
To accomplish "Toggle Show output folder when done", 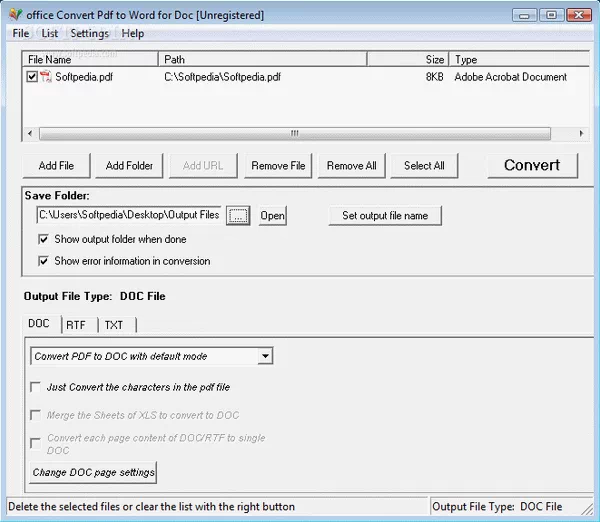I will tap(43, 239).
